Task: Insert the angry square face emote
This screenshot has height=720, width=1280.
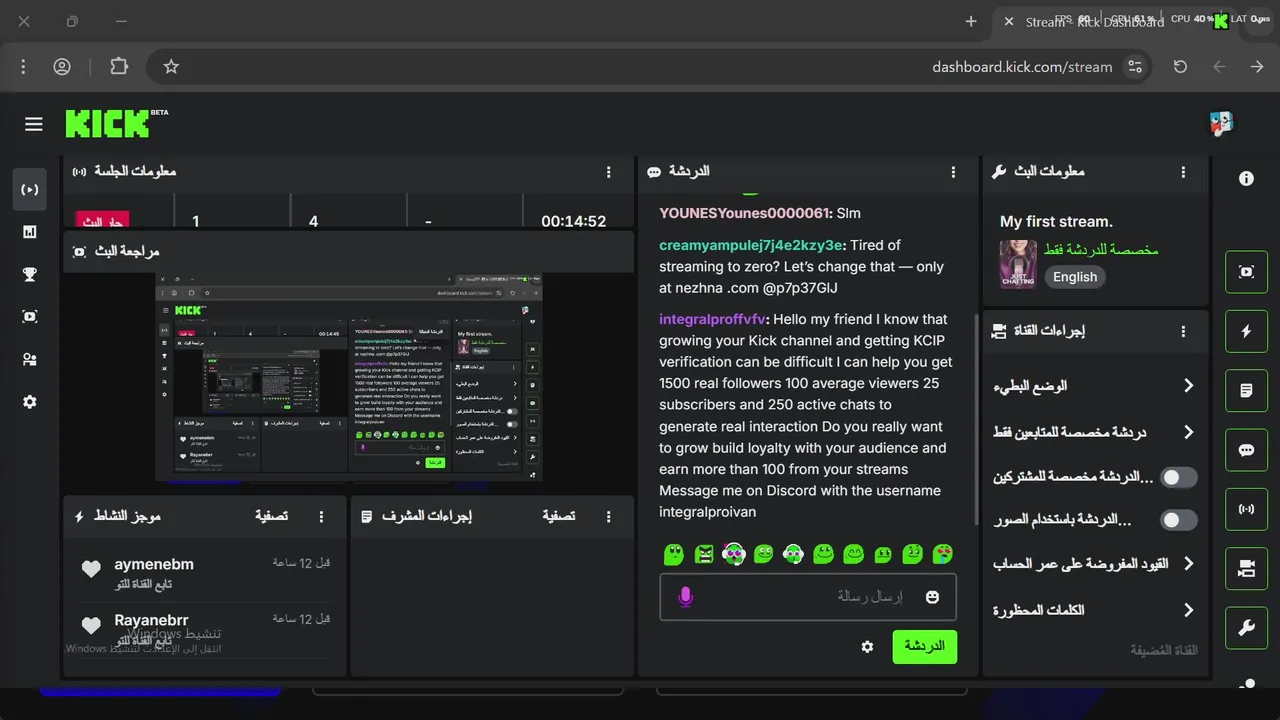Action: click(704, 553)
